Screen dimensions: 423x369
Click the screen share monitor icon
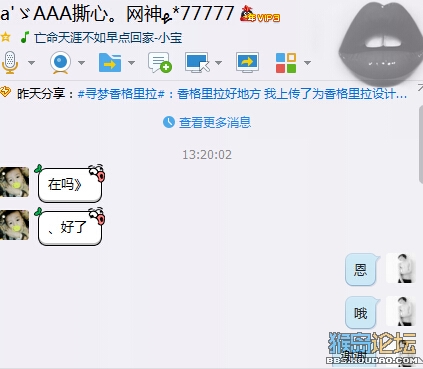tap(247, 62)
